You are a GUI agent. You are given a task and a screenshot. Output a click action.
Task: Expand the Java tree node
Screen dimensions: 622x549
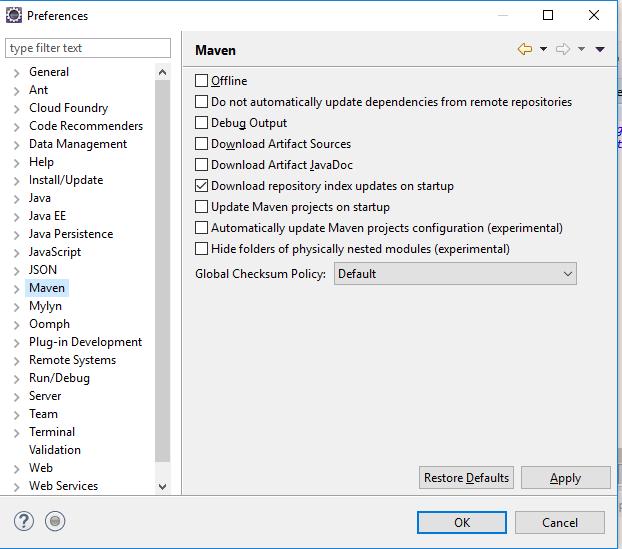click(16, 199)
